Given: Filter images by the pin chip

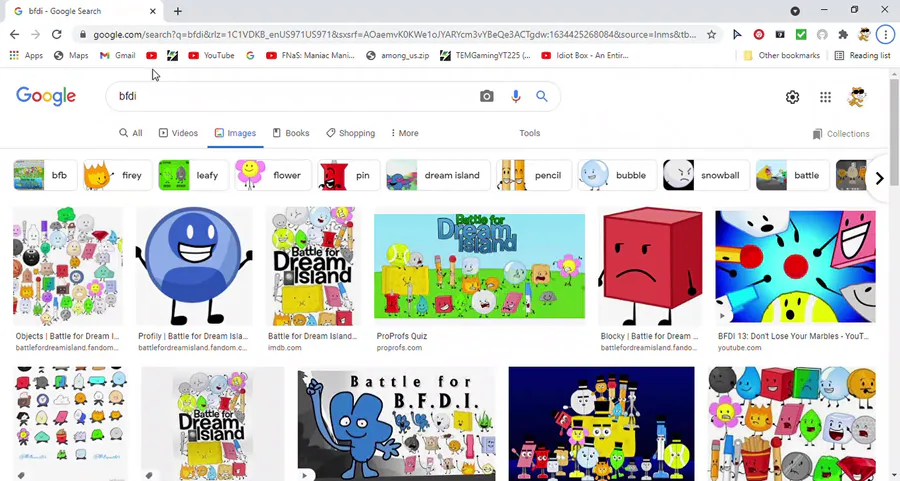Looking at the screenshot, I should [x=349, y=176].
